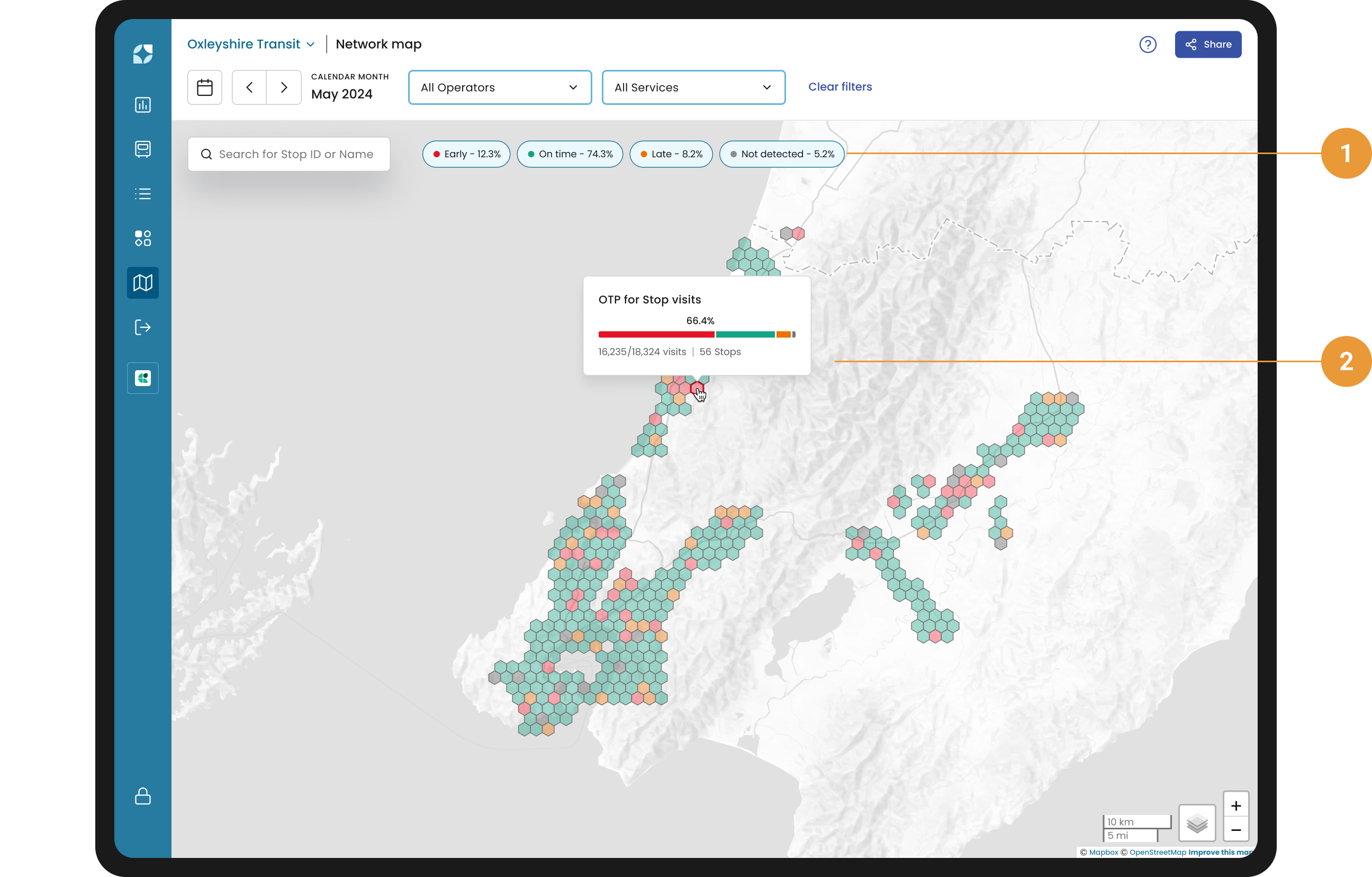
Task: Click the 16,235/18,324 visits text
Action: pos(642,352)
